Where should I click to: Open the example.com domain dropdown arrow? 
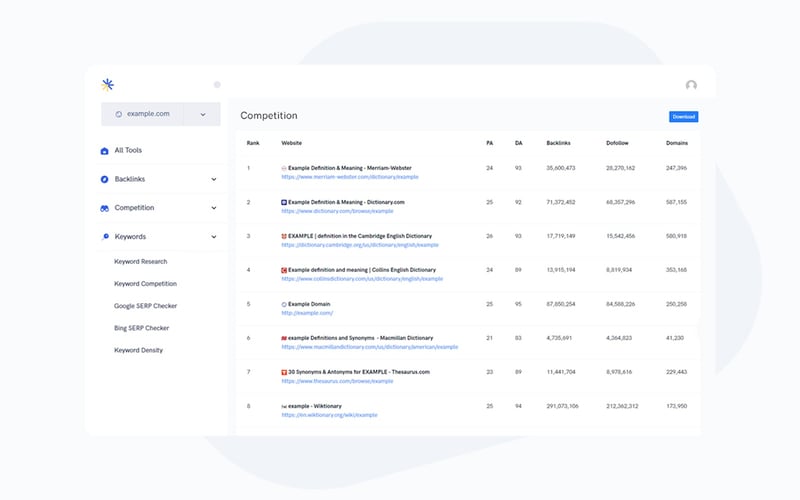(x=203, y=114)
